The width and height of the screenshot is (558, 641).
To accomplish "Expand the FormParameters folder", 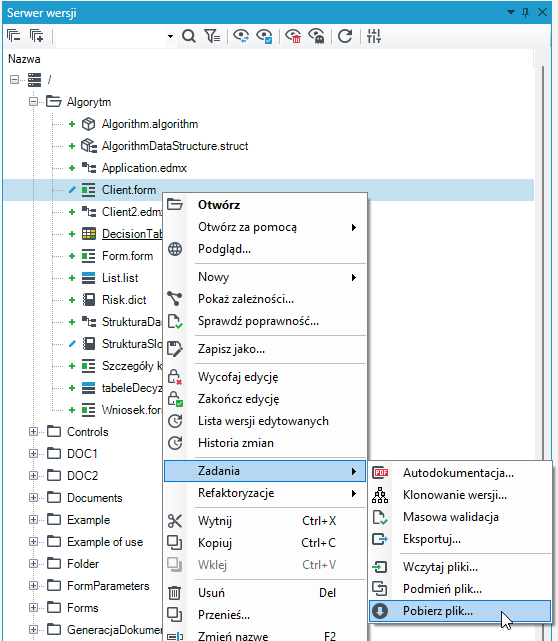I will click(34, 586).
